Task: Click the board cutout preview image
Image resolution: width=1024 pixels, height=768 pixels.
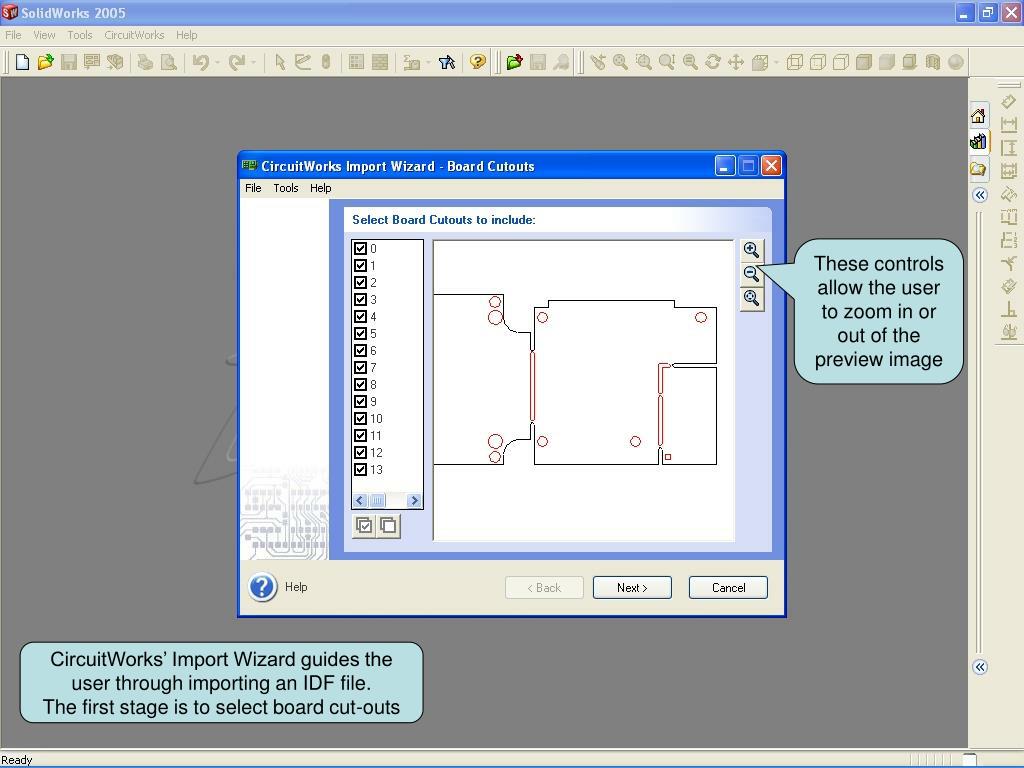Action: [584, 391]
